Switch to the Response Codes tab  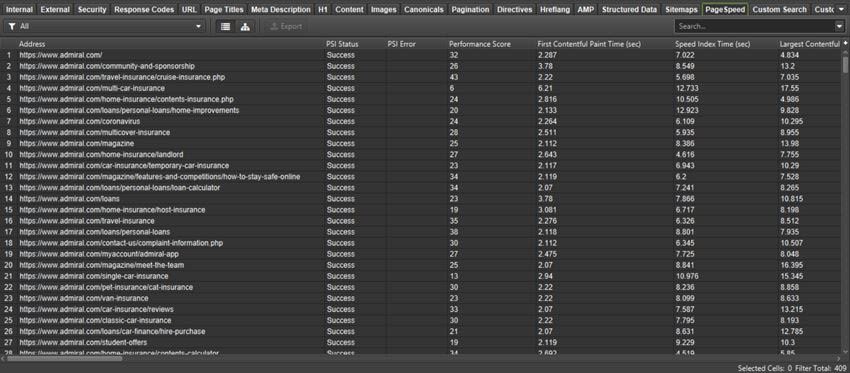144,9
